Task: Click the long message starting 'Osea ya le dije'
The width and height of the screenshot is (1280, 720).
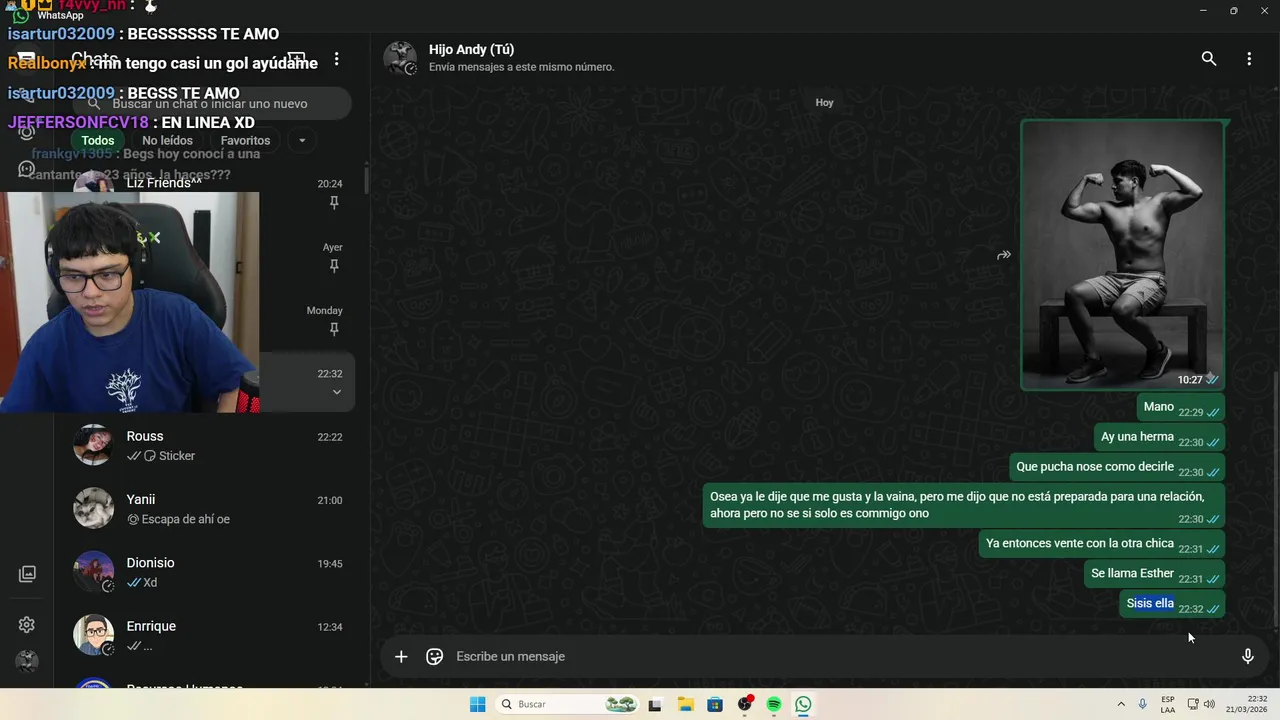Action: click(x=964, y=506)
